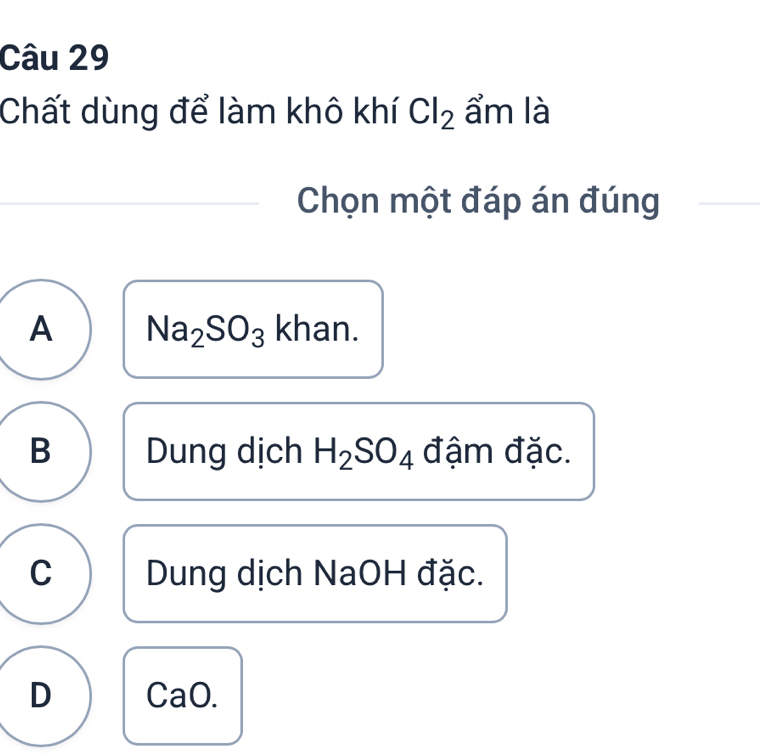760x754 pixels.
Task: Pick the radio circle labeled C
Action: coord(40,573)
